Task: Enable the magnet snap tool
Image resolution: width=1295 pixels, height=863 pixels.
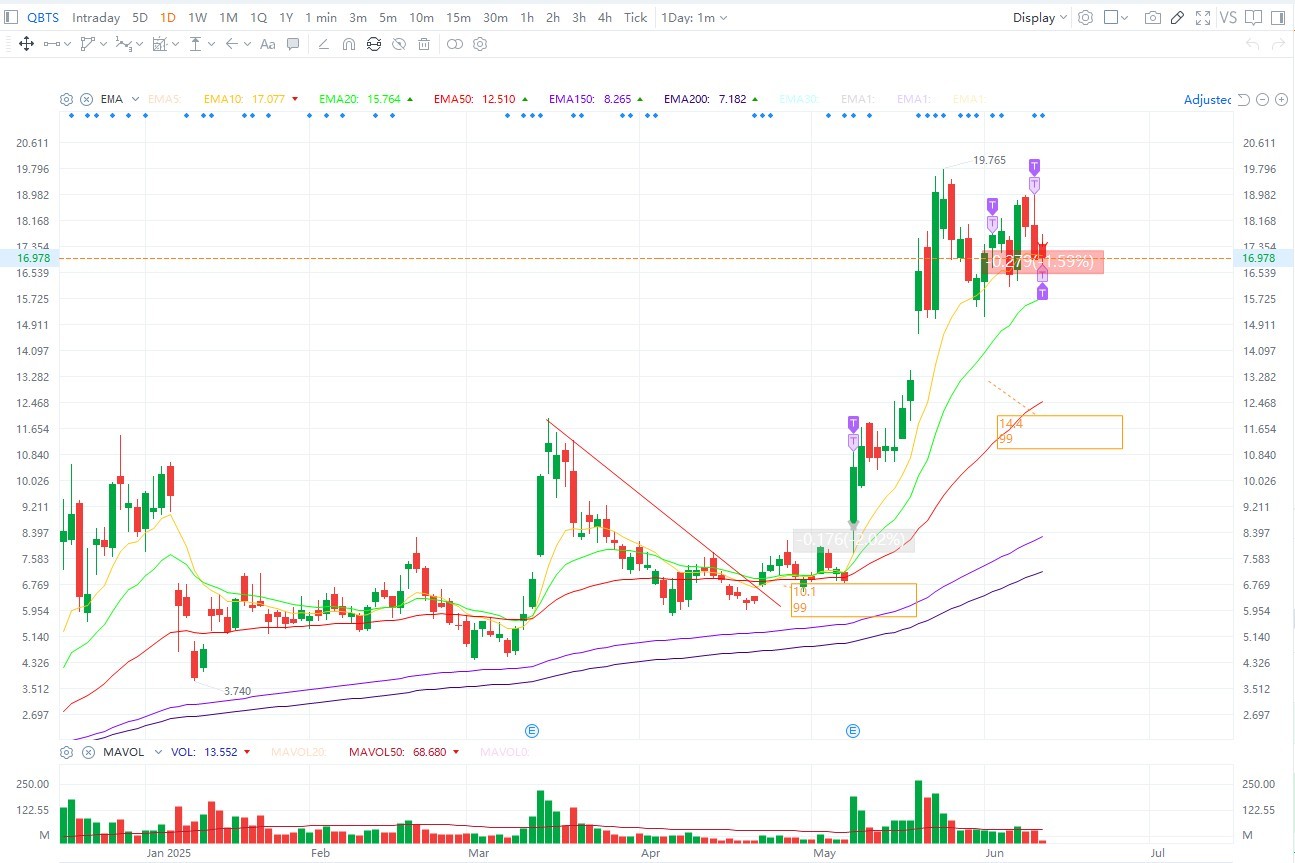Action: pyautogui.click(x=348, y=44)
